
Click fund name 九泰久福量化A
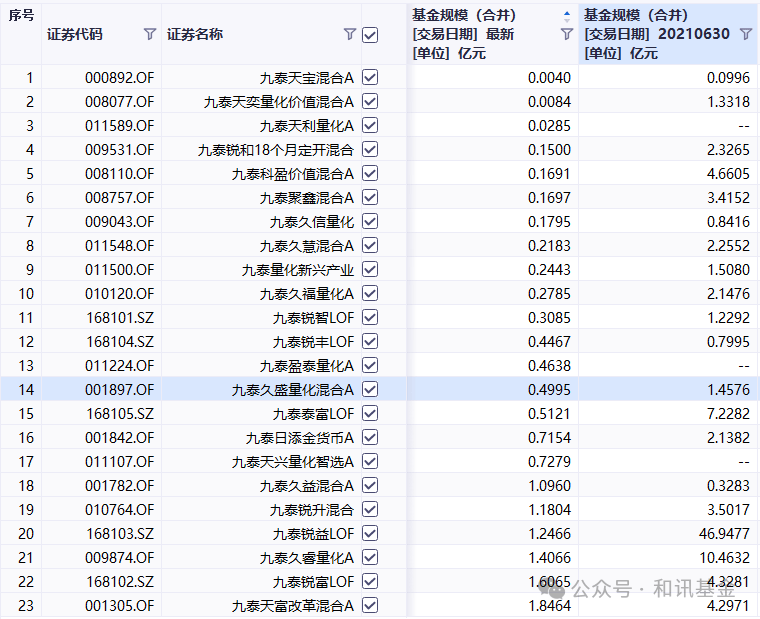307,294
